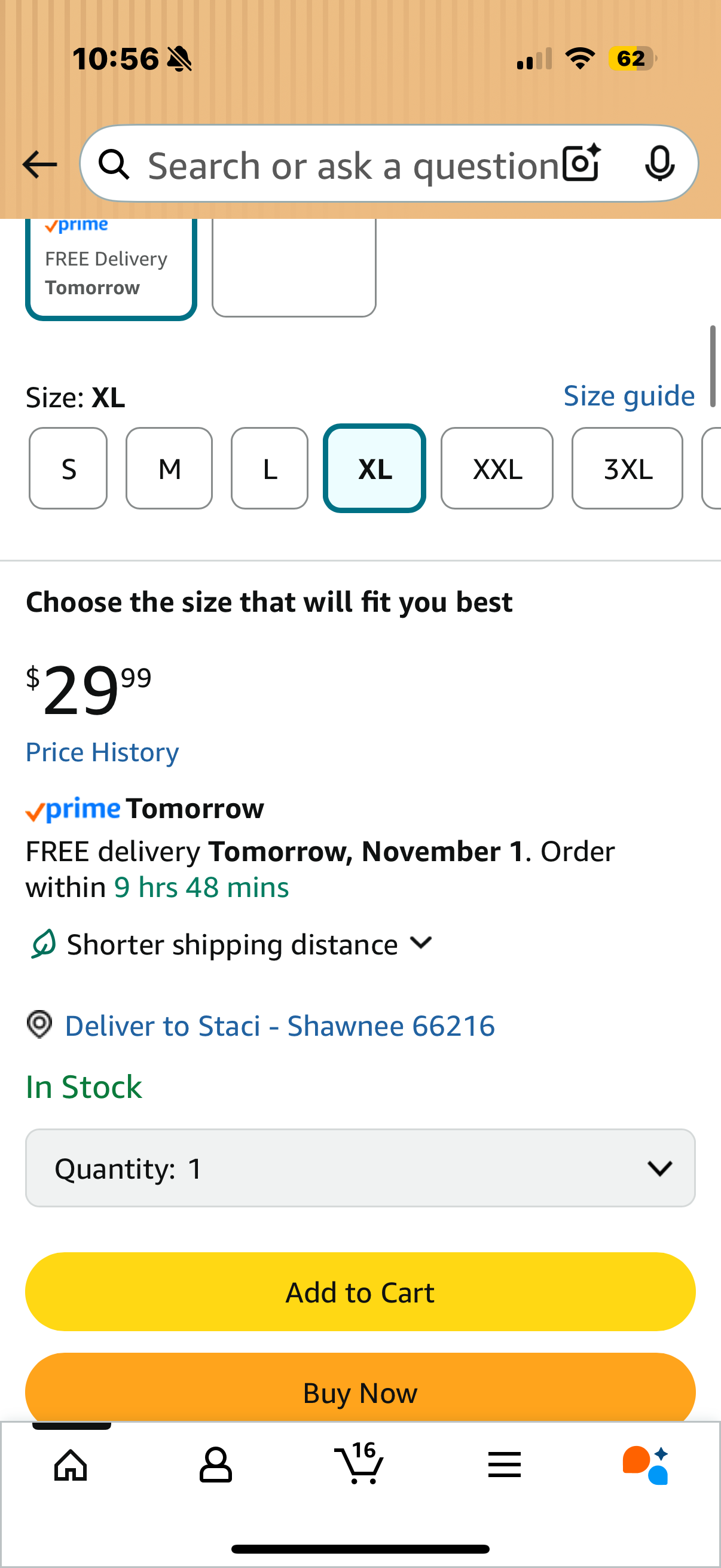Open the account profile icon
The image size is (721, 1568).
[215, 1465]
